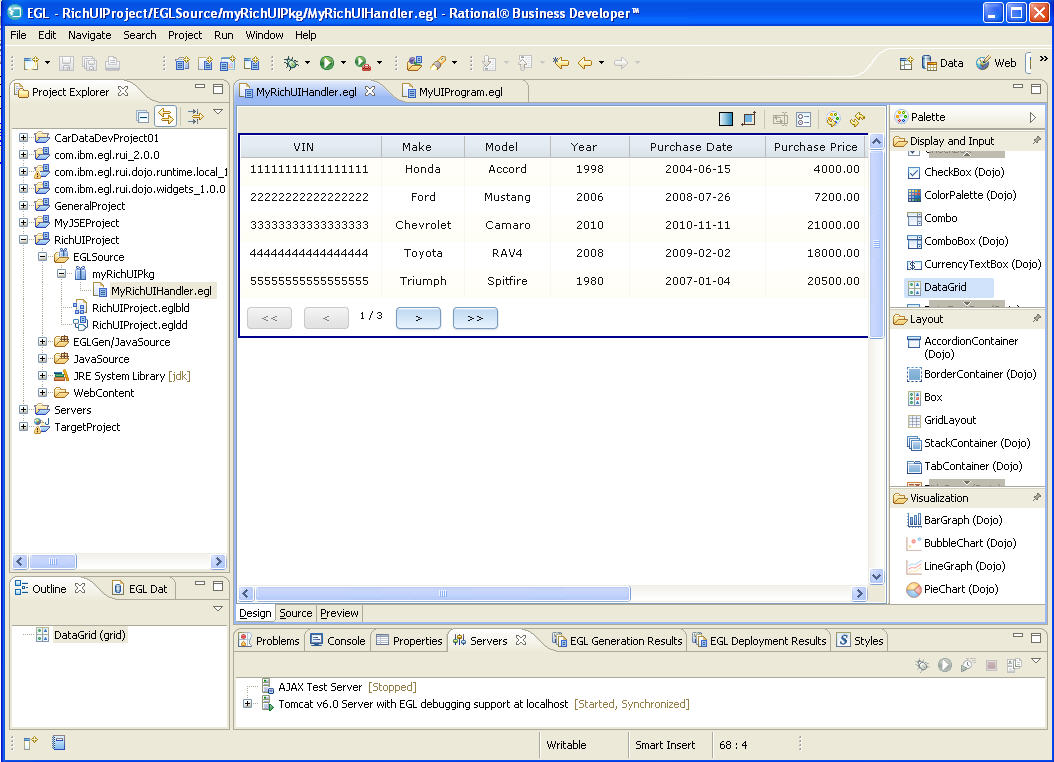
Task: Collapse the RichUIProject tree node
Action: click(x=24, y=240)
